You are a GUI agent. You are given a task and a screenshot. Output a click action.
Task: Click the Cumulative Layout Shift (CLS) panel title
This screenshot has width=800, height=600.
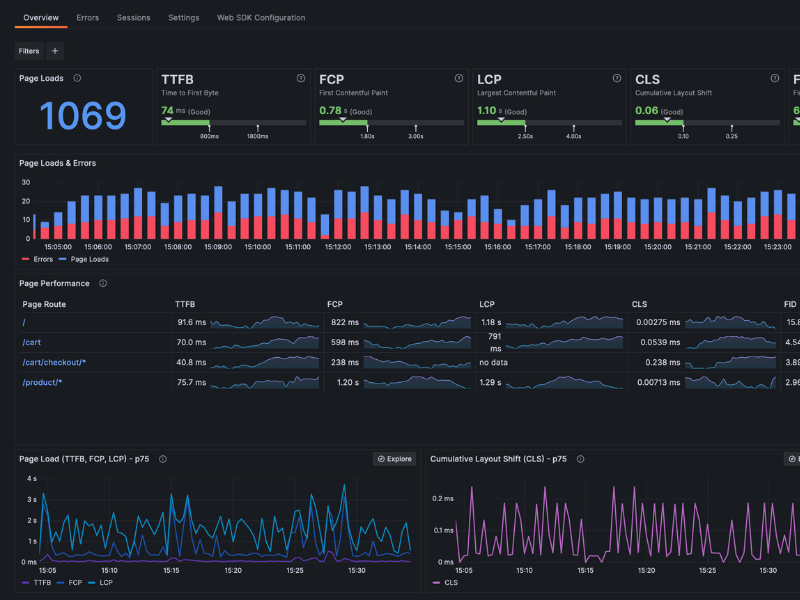click(498, 459)
